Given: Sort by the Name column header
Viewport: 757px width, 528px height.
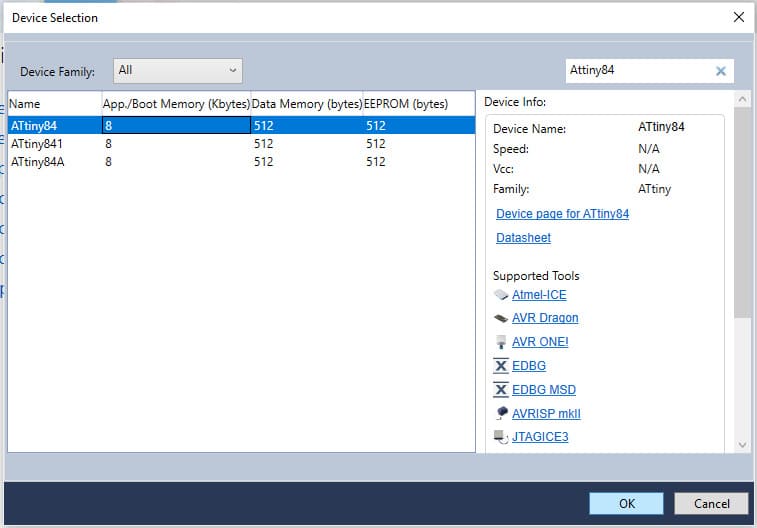Looking at the screenshot, I should pos(55,104).
